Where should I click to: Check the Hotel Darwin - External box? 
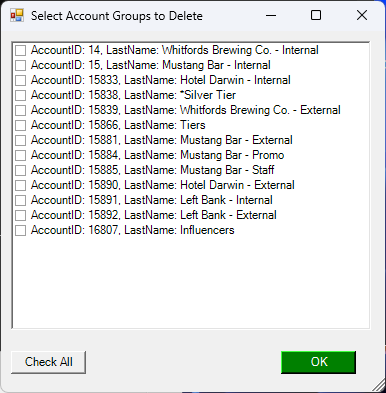(20, 185)
